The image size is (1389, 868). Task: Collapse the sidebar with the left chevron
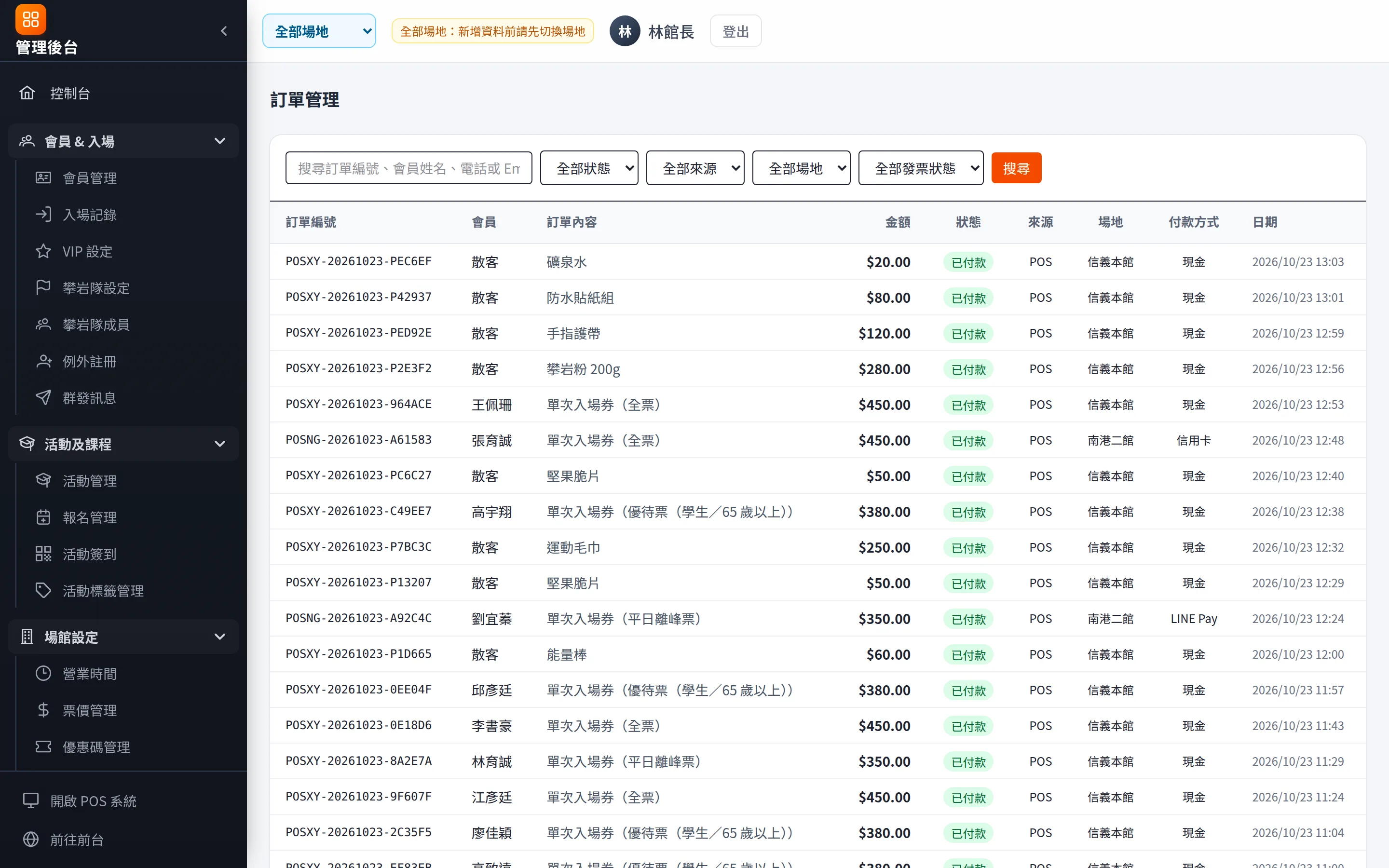click(x=224, y=31)
